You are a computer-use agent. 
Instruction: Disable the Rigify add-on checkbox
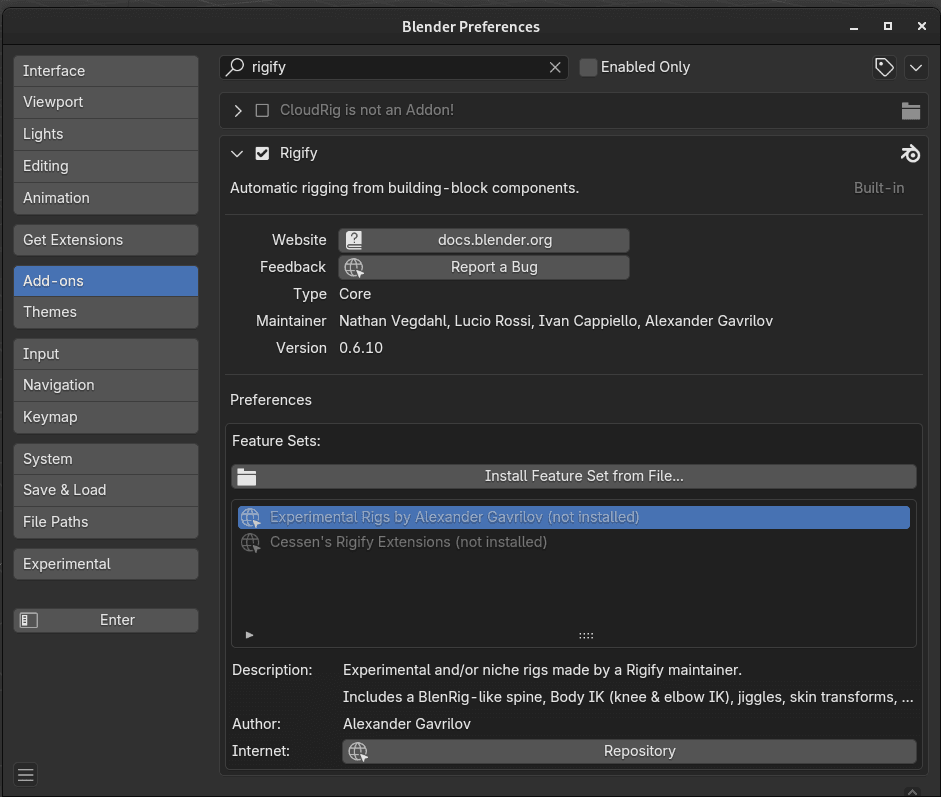(262, 154)
